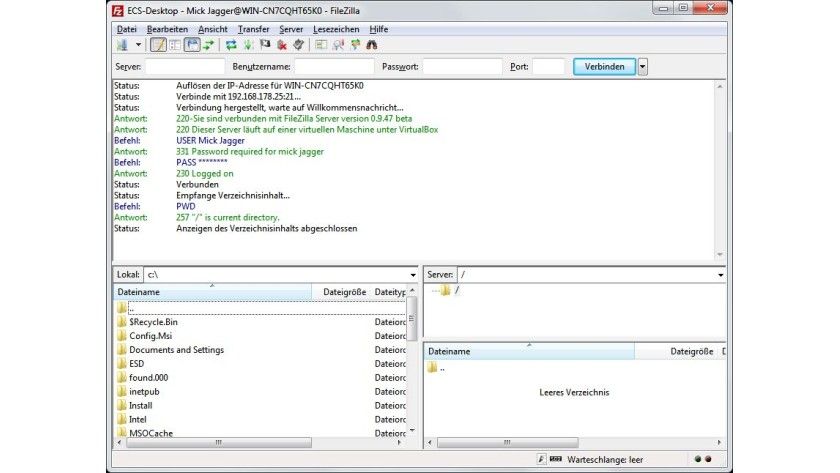Open the Hilfe menu

pos(379,29)
